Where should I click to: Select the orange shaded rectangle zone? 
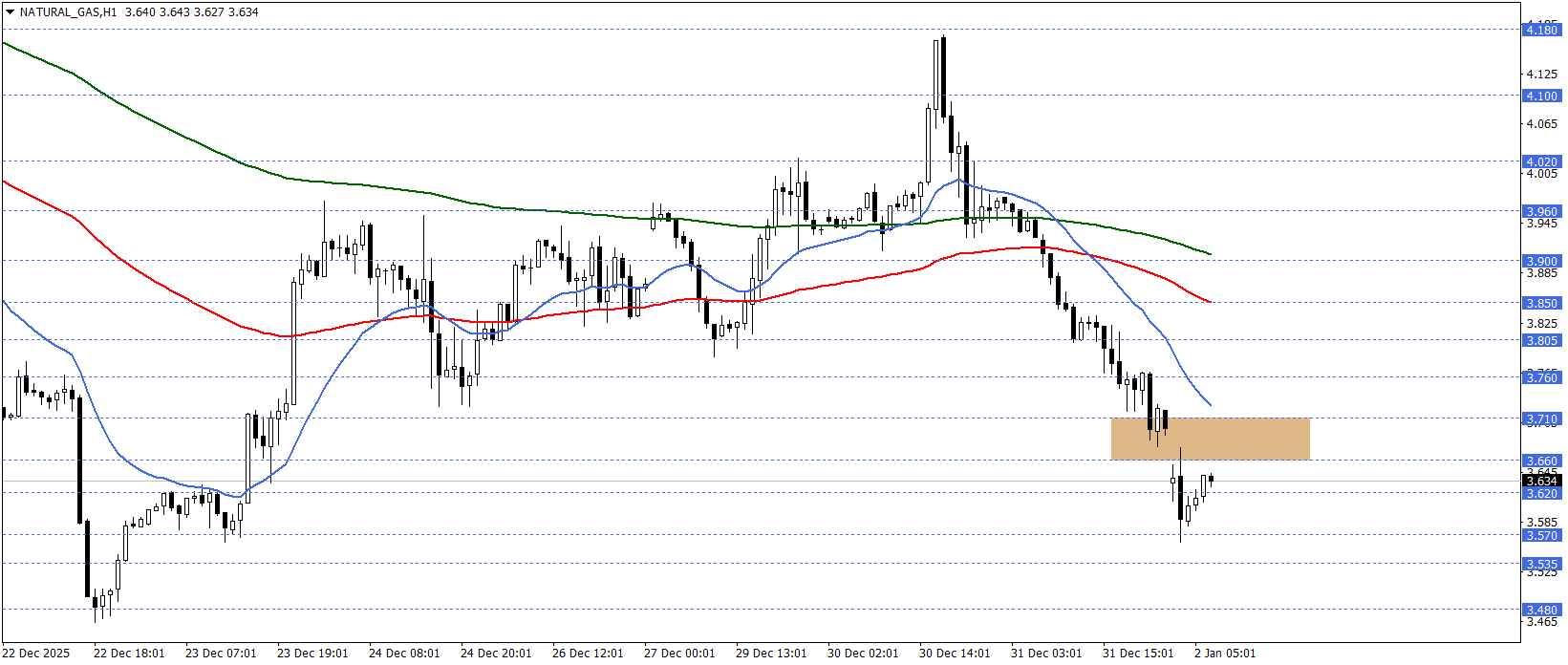1210,439
